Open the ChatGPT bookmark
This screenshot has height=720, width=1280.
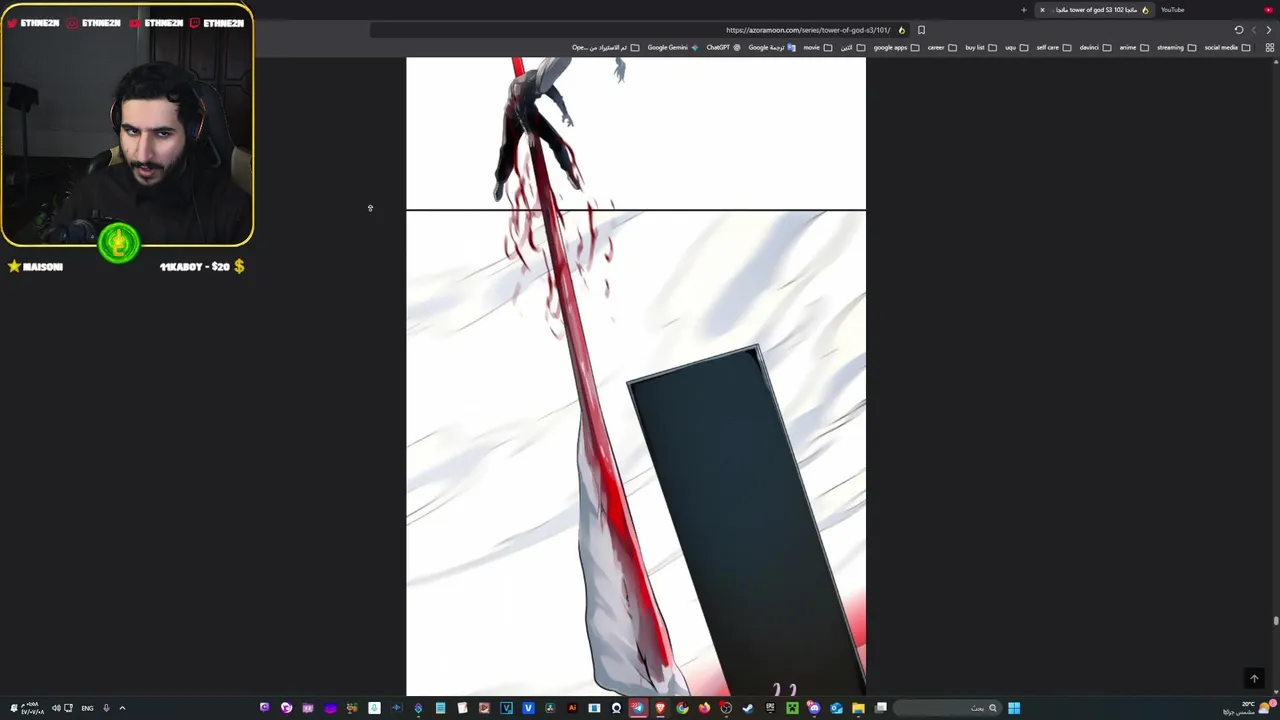[x=724, y=47]
